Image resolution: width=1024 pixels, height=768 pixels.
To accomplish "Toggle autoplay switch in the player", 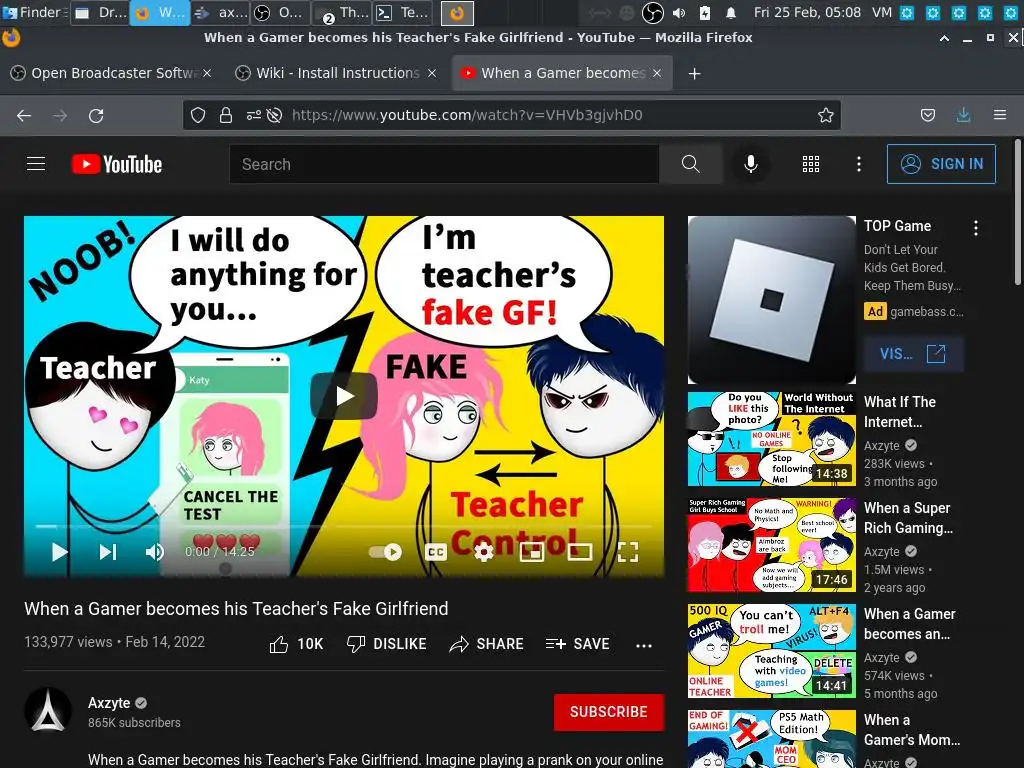I will pyautogui.click(x=385, y=552).
